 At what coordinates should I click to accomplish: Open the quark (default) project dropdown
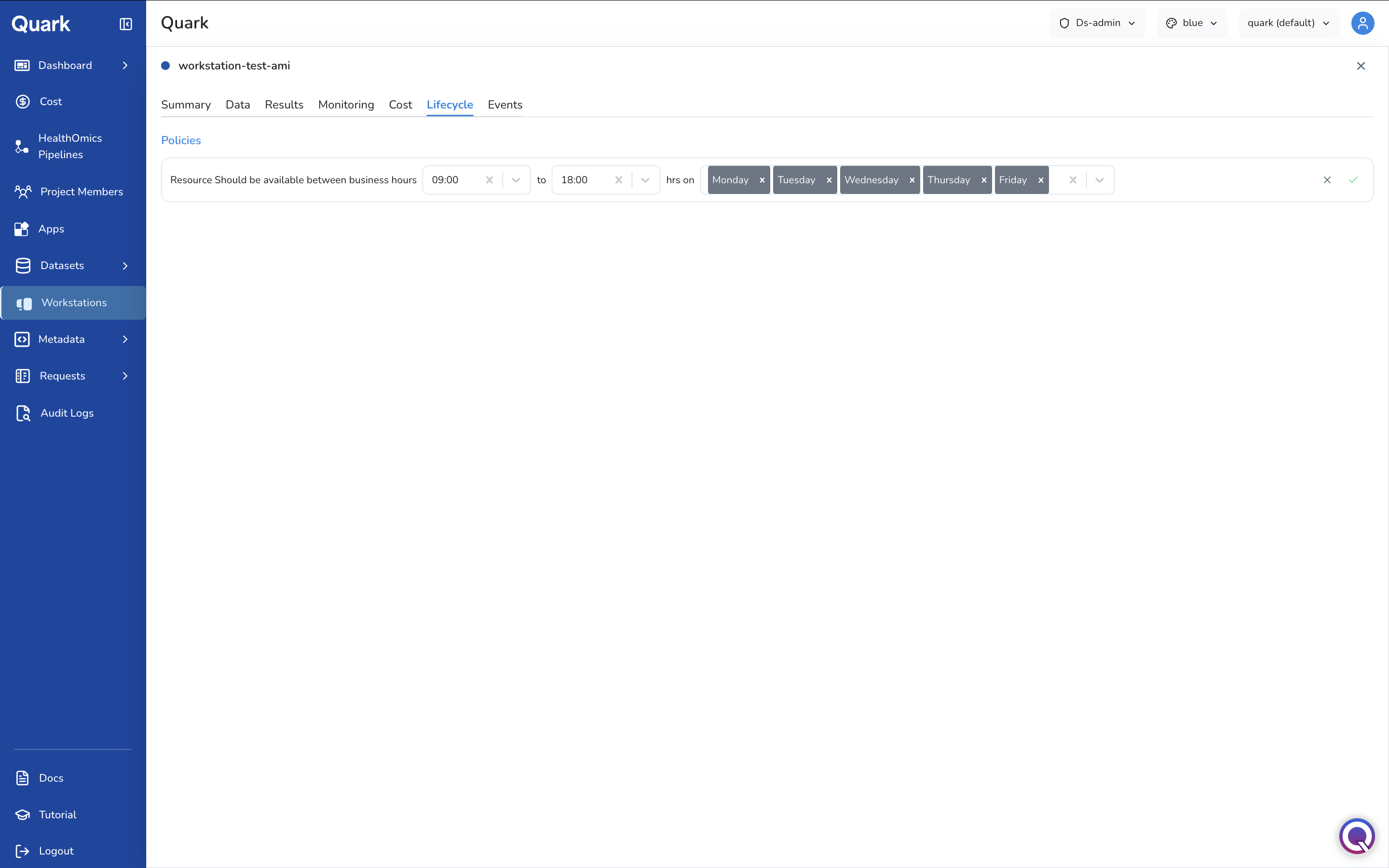[x=1289, y=23]
